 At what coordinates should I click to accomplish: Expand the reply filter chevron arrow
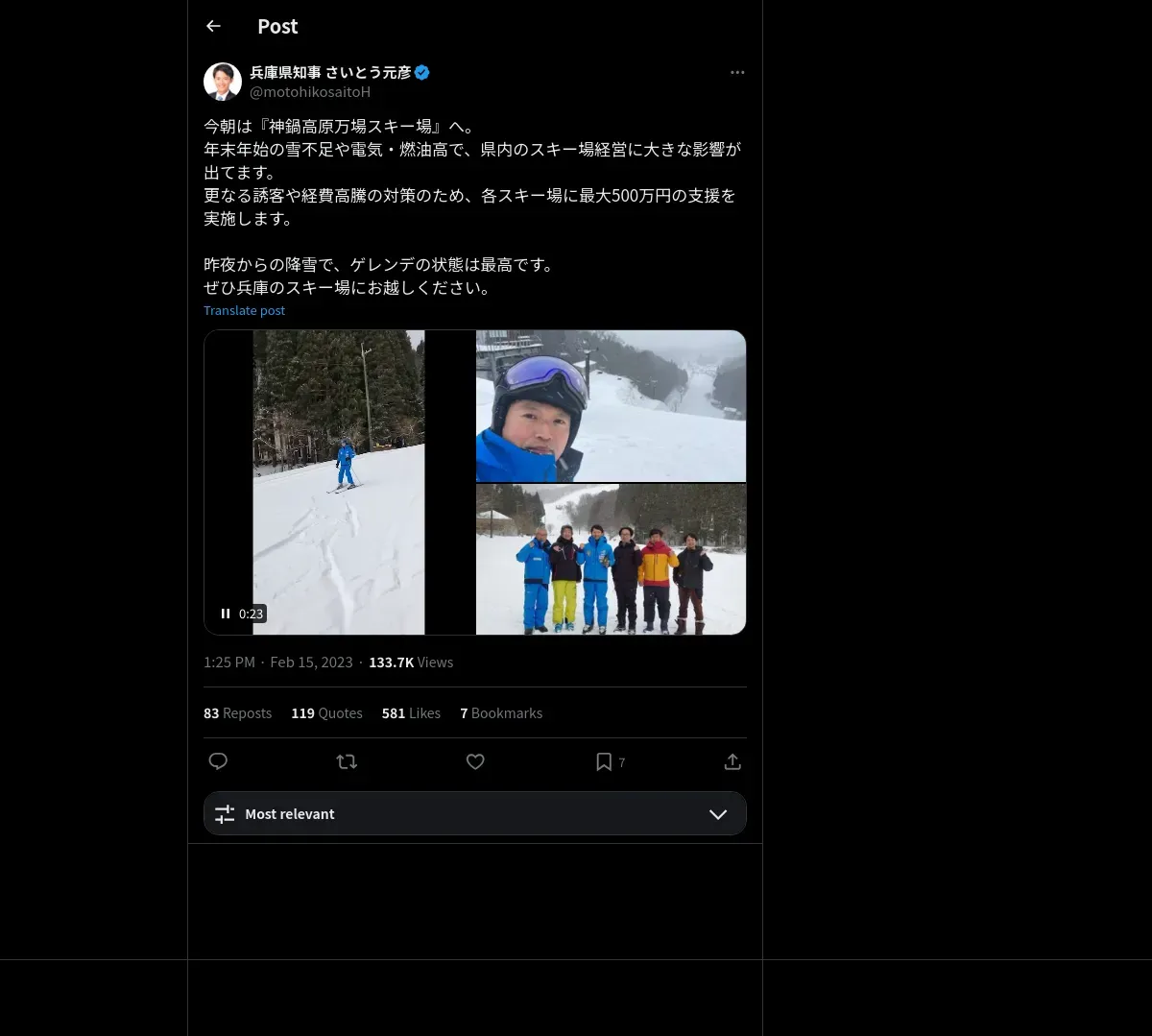717,814
